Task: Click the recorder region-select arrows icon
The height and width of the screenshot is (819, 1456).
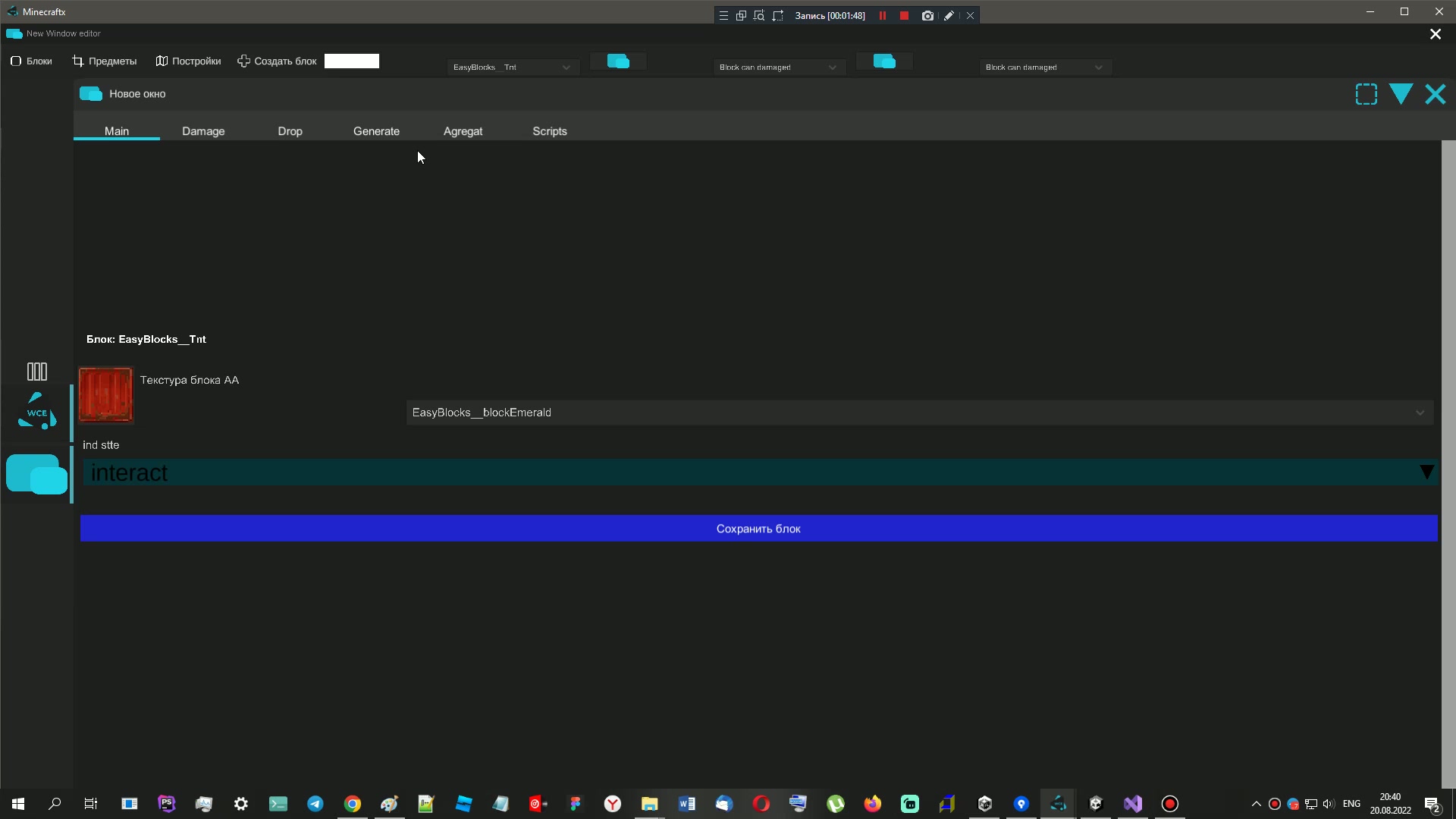Action: (777, 15)
